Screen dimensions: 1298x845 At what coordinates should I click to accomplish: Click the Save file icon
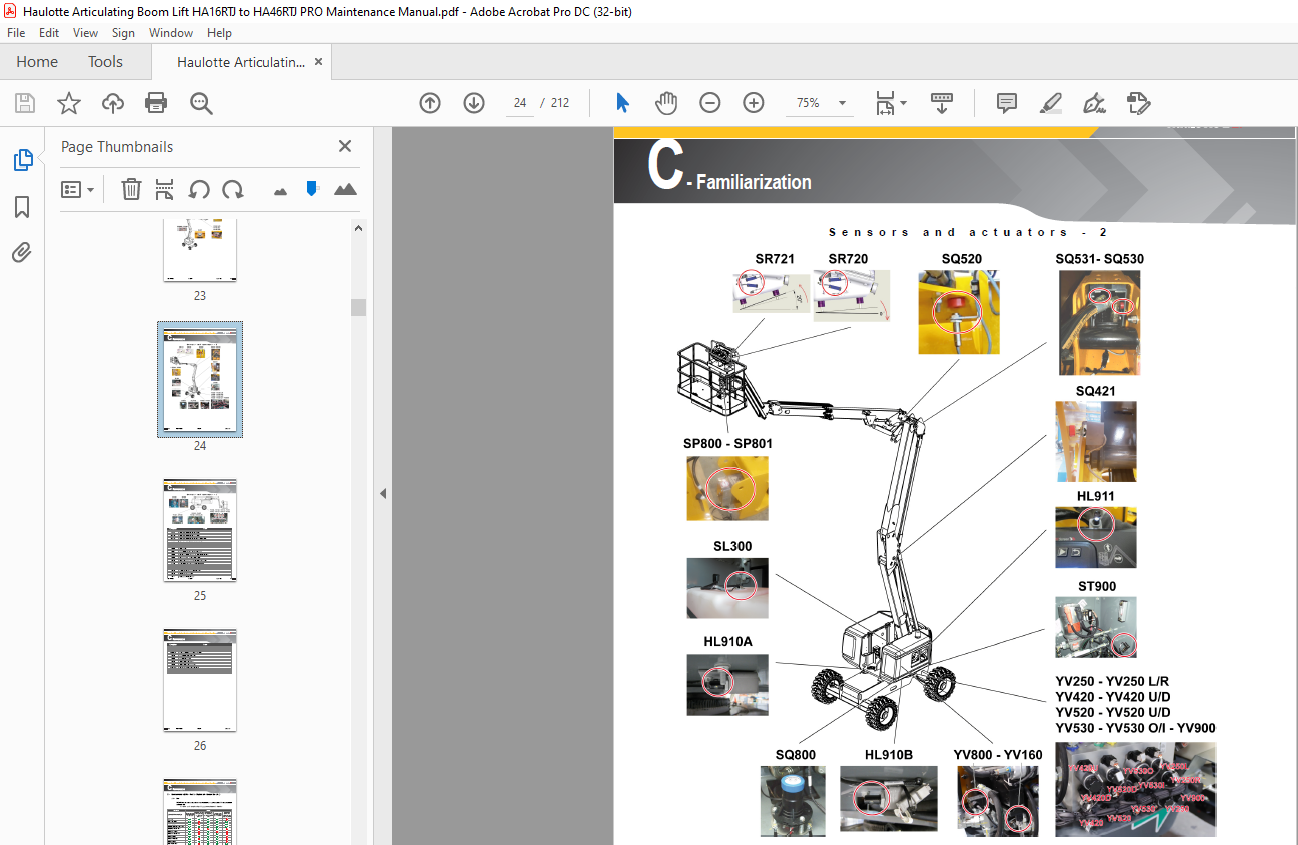(x=25, y=103)
